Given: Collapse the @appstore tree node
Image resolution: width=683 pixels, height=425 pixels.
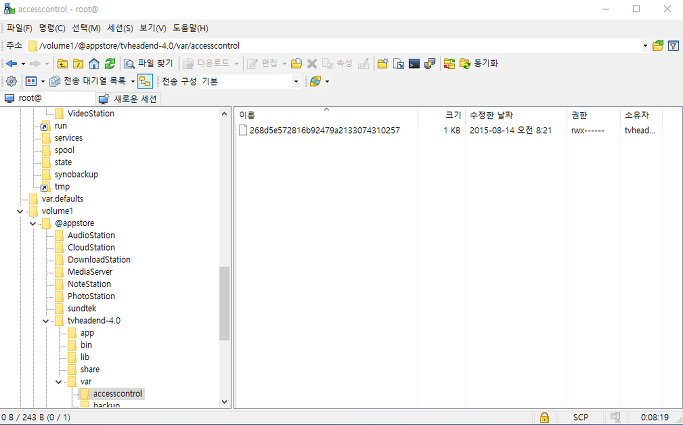Looking at the screenshot, I should coord(33,223).
